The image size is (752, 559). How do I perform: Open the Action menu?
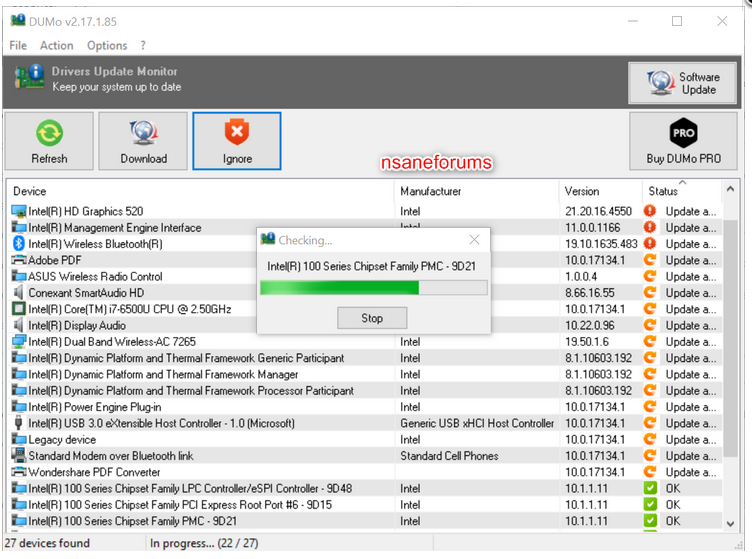click(57, 46)
